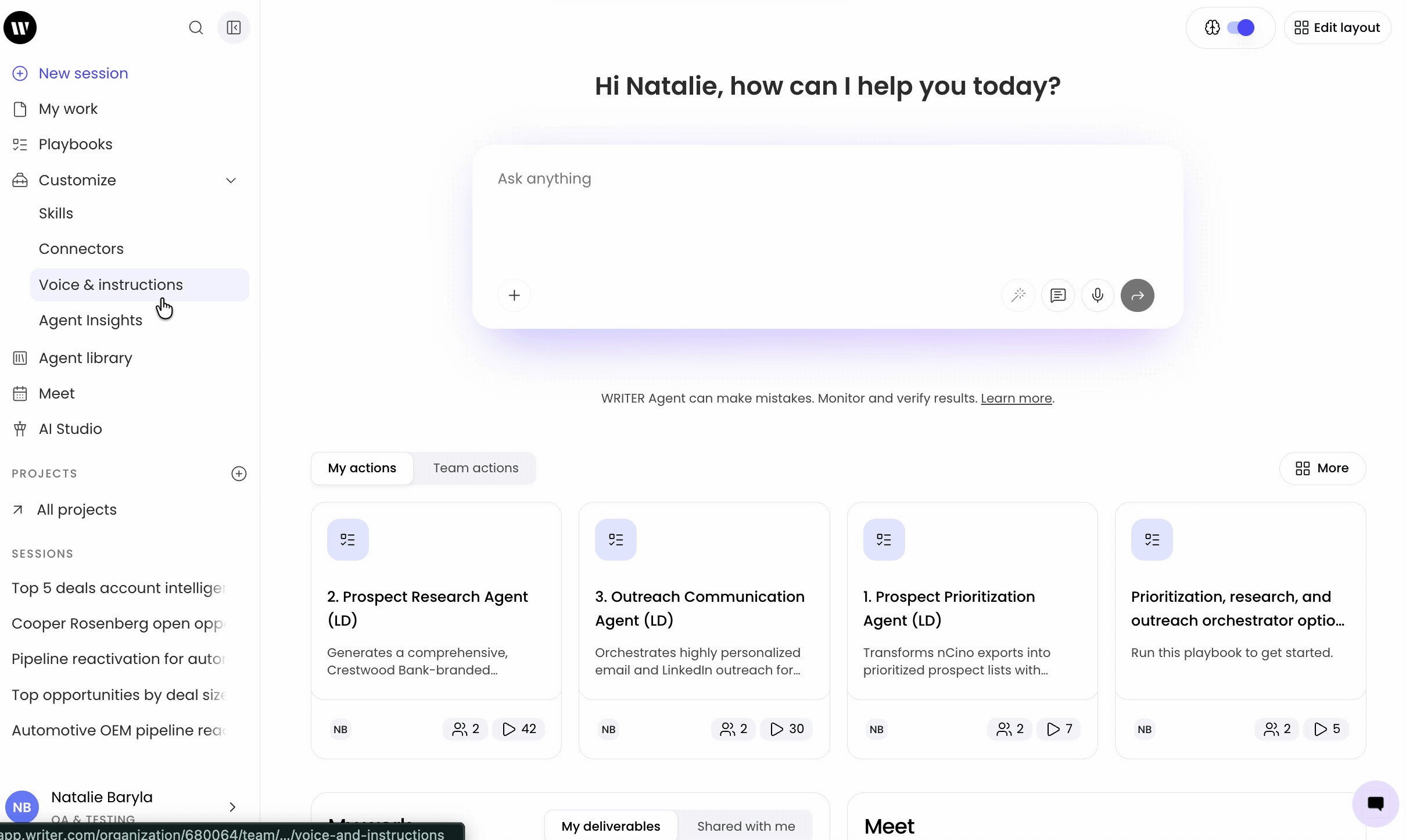The height and width of the screenshot is (840, 1406).
Task: Start voice input with microphone icon
Action: pyautogui.click(x=1097, y=295)
